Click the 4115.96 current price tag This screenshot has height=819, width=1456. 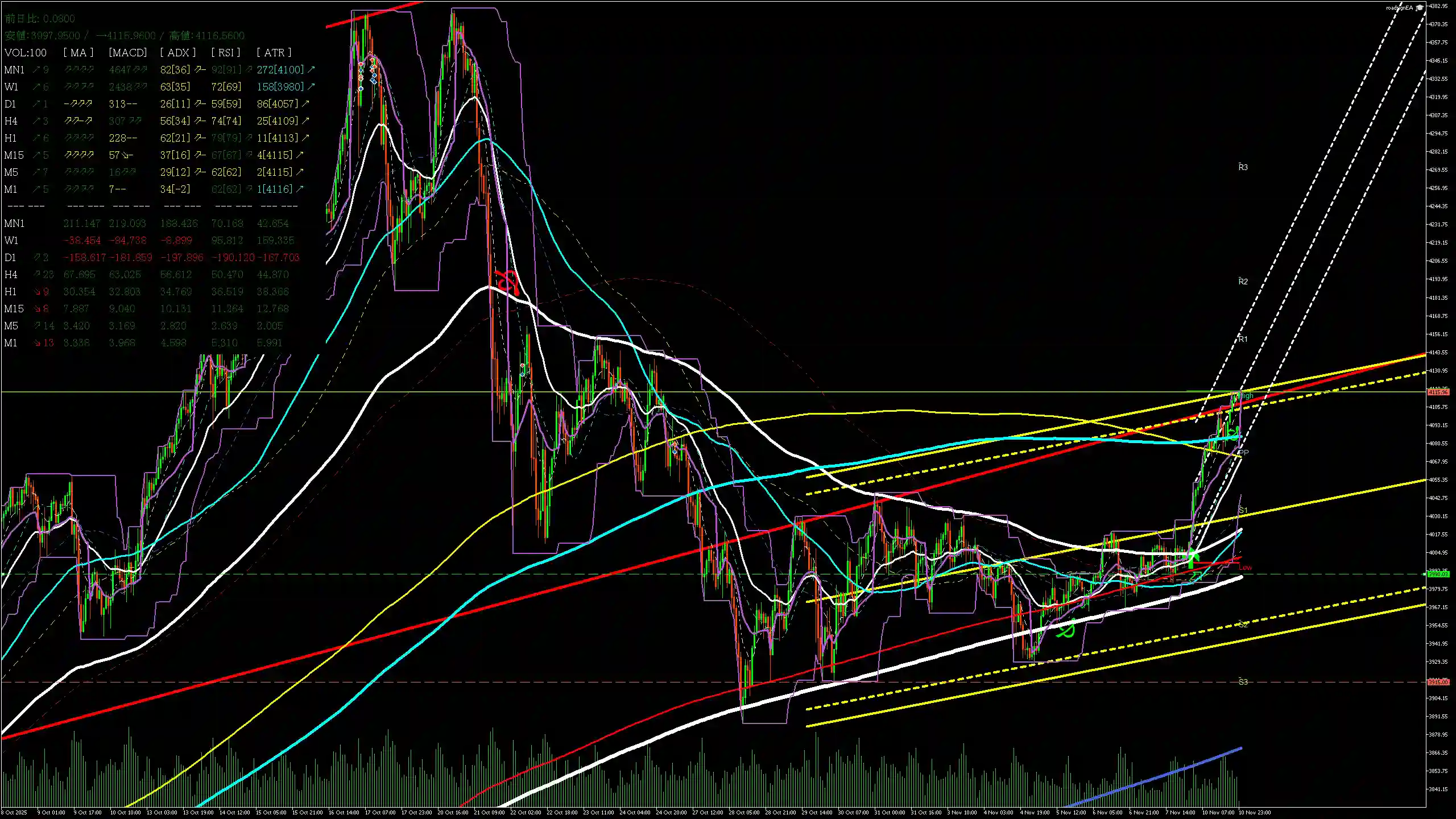click(x=1438, y=392)
